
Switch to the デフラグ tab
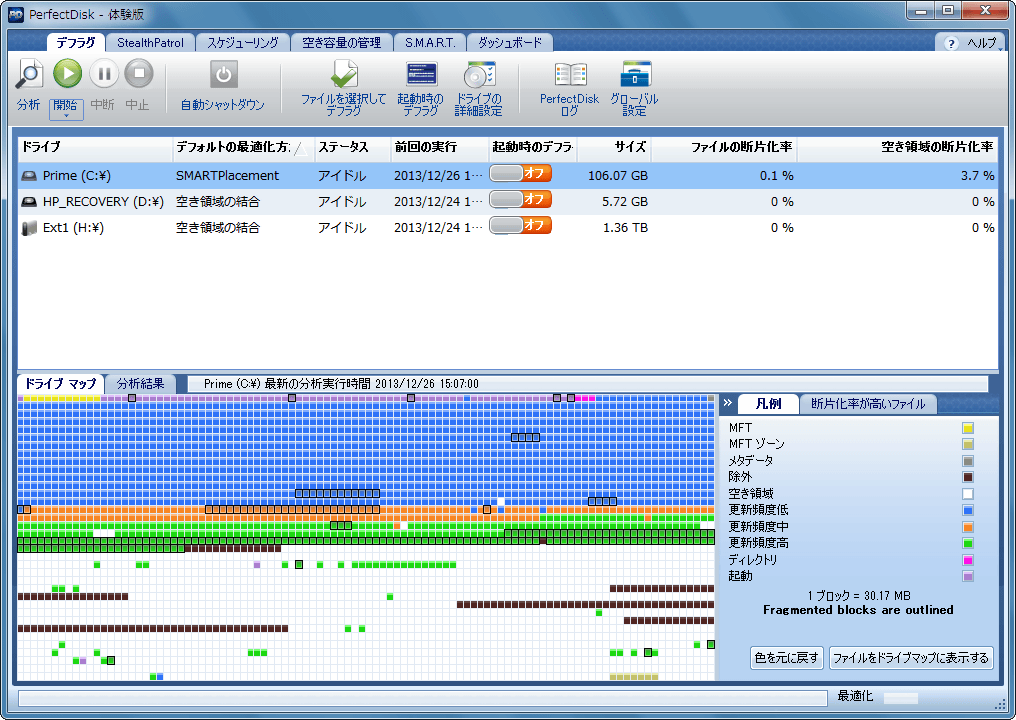(76, 42)
